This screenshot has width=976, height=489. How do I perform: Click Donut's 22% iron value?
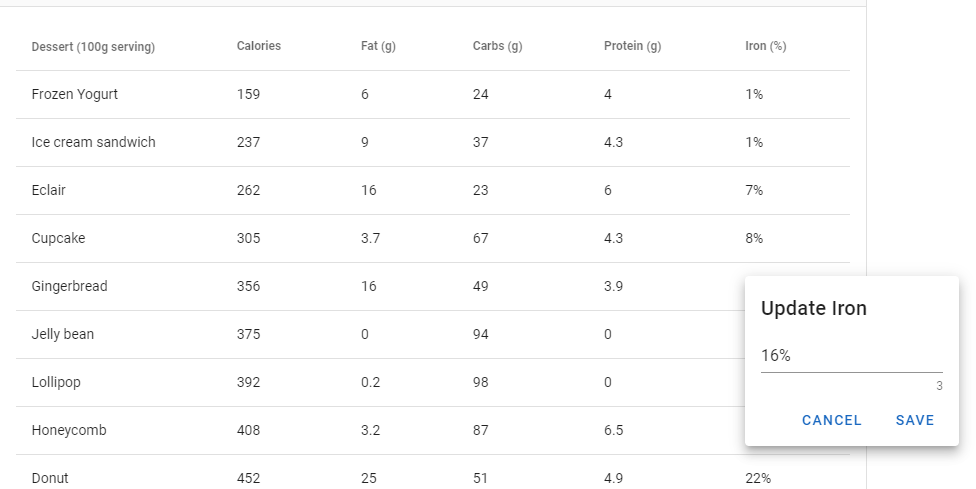pyautogui.click(x=758, y=478)
